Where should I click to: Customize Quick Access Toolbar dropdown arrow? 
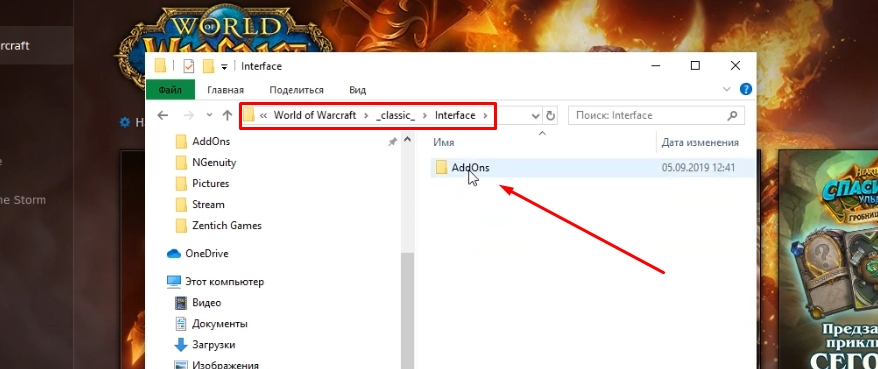click(x=224, y=67)
